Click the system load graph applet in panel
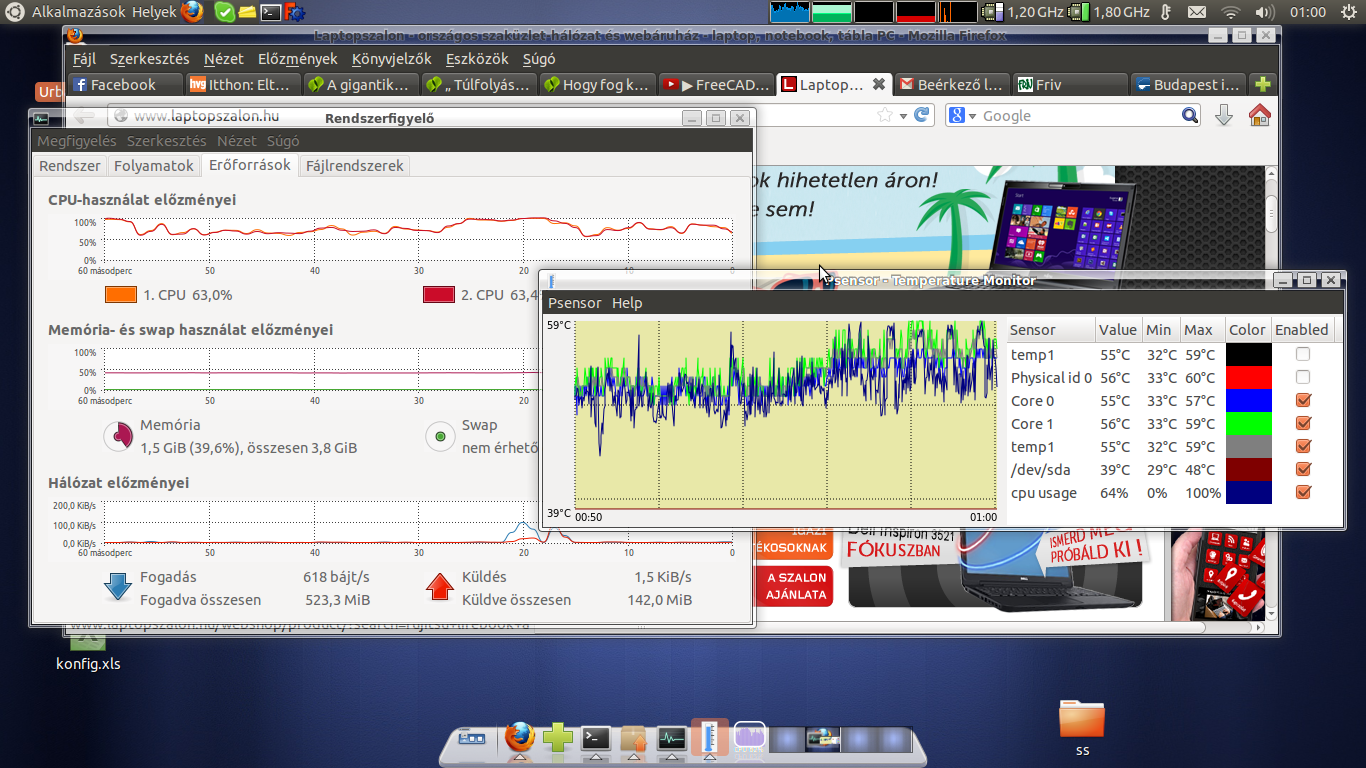This screenshot has width=1366, height=768. click(874, 12)
